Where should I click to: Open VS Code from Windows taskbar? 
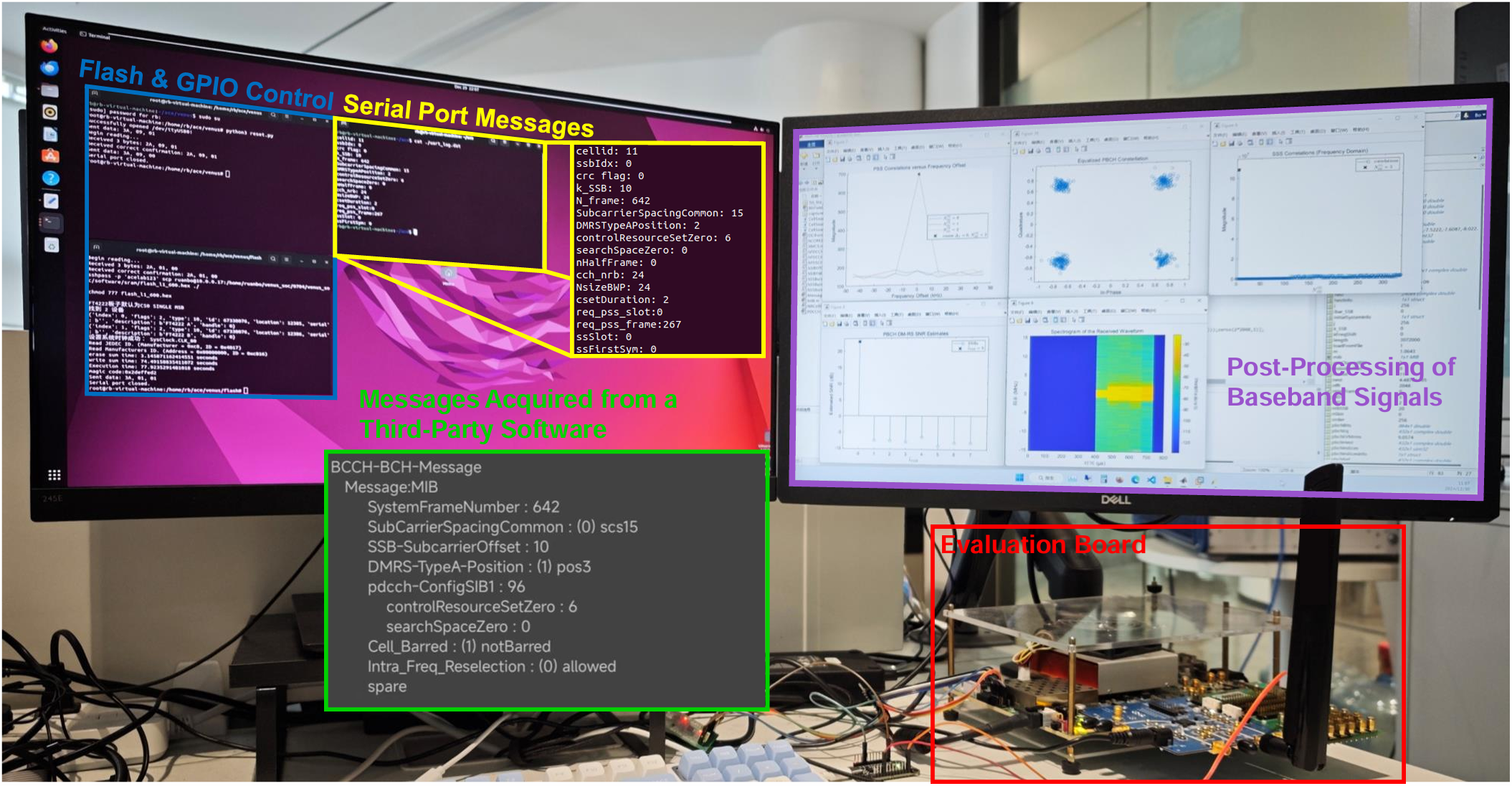pos(1151,480)
